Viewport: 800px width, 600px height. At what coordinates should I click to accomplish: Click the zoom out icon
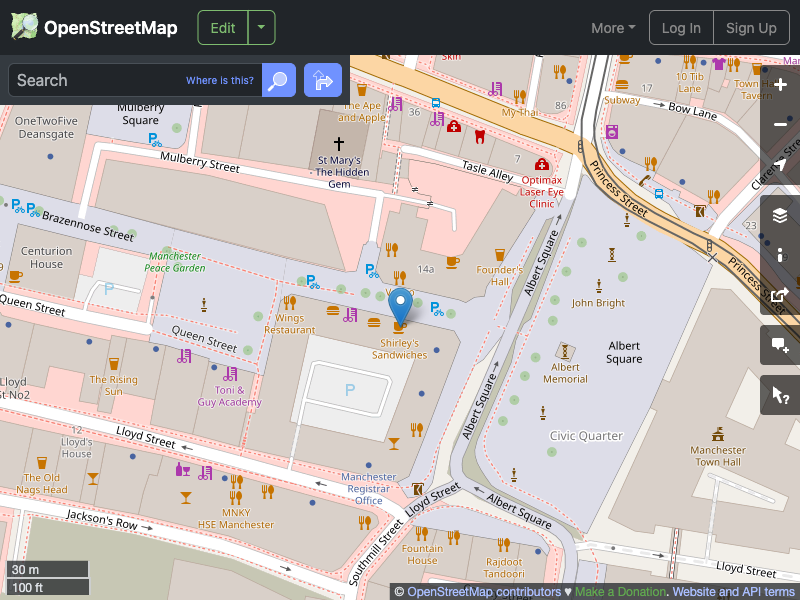point(781,124)
